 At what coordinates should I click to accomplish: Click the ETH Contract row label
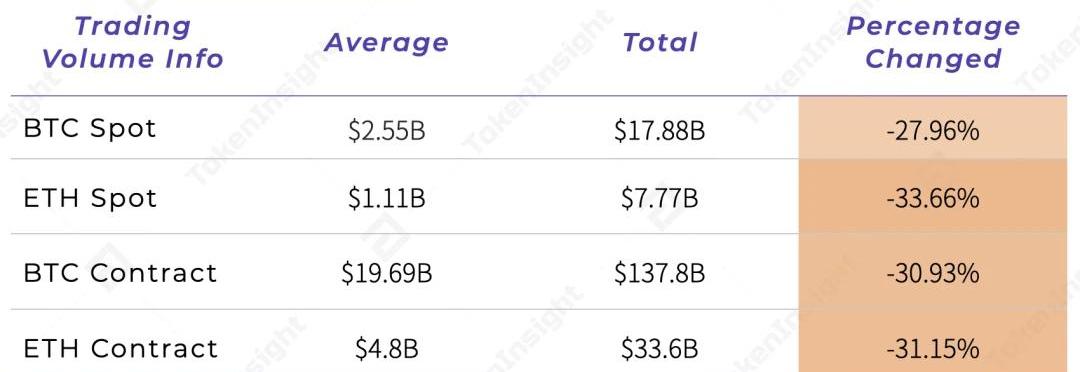[x=121, y=348]
